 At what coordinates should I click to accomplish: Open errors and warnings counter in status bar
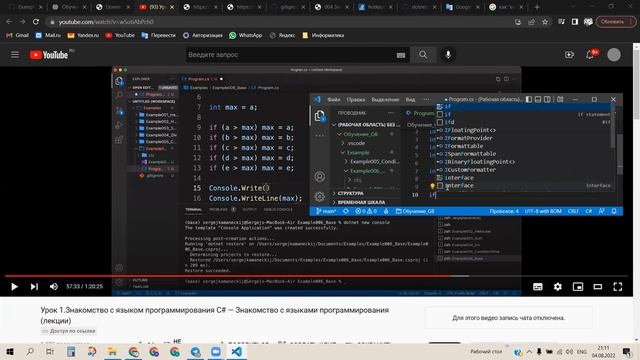point(366,211)
